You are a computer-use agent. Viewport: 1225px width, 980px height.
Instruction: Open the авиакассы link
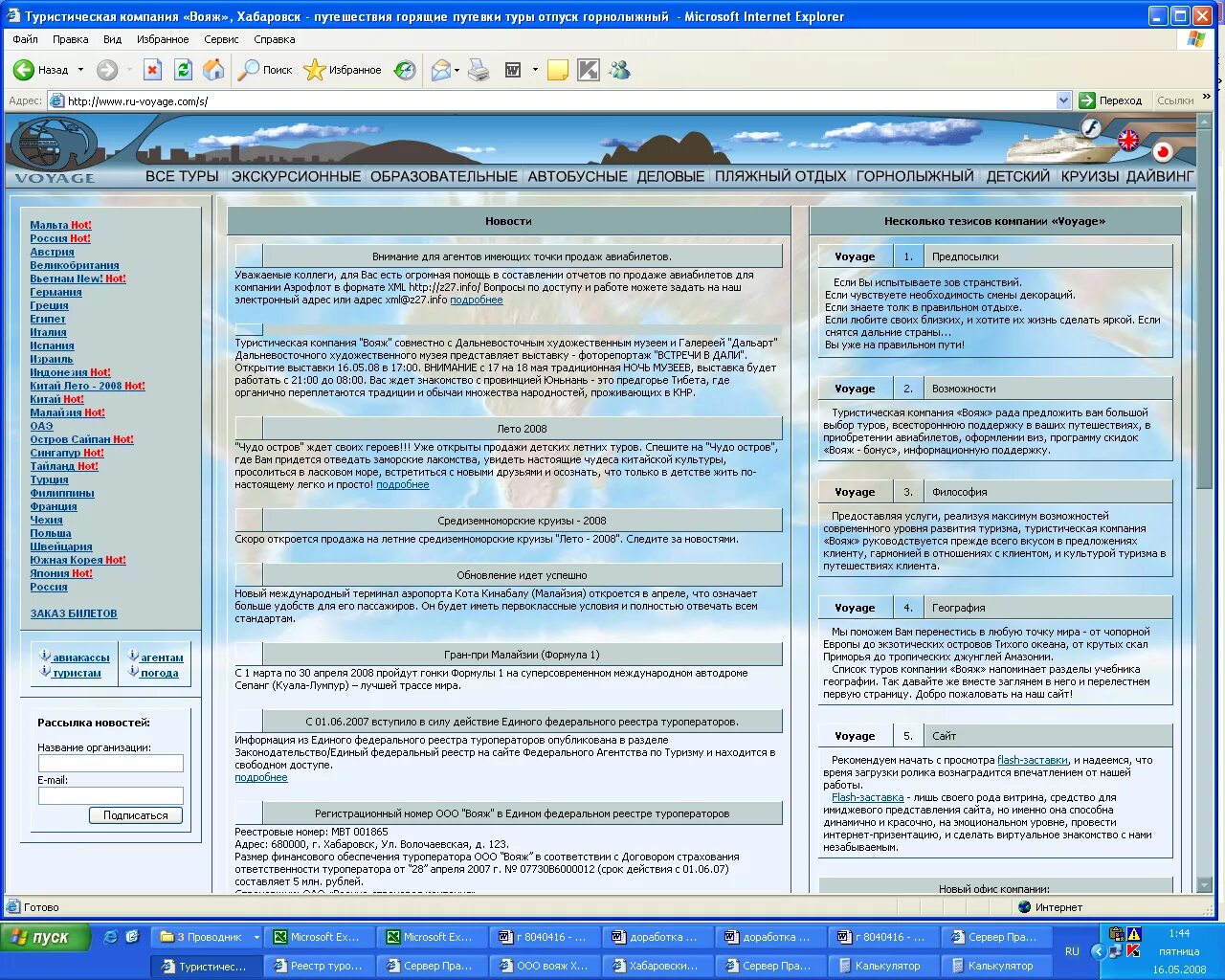[81, 657]
